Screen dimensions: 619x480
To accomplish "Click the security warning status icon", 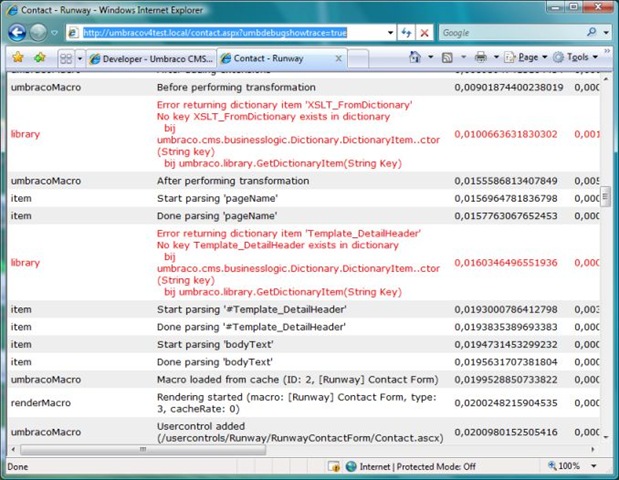I will [x=334, y=467].
